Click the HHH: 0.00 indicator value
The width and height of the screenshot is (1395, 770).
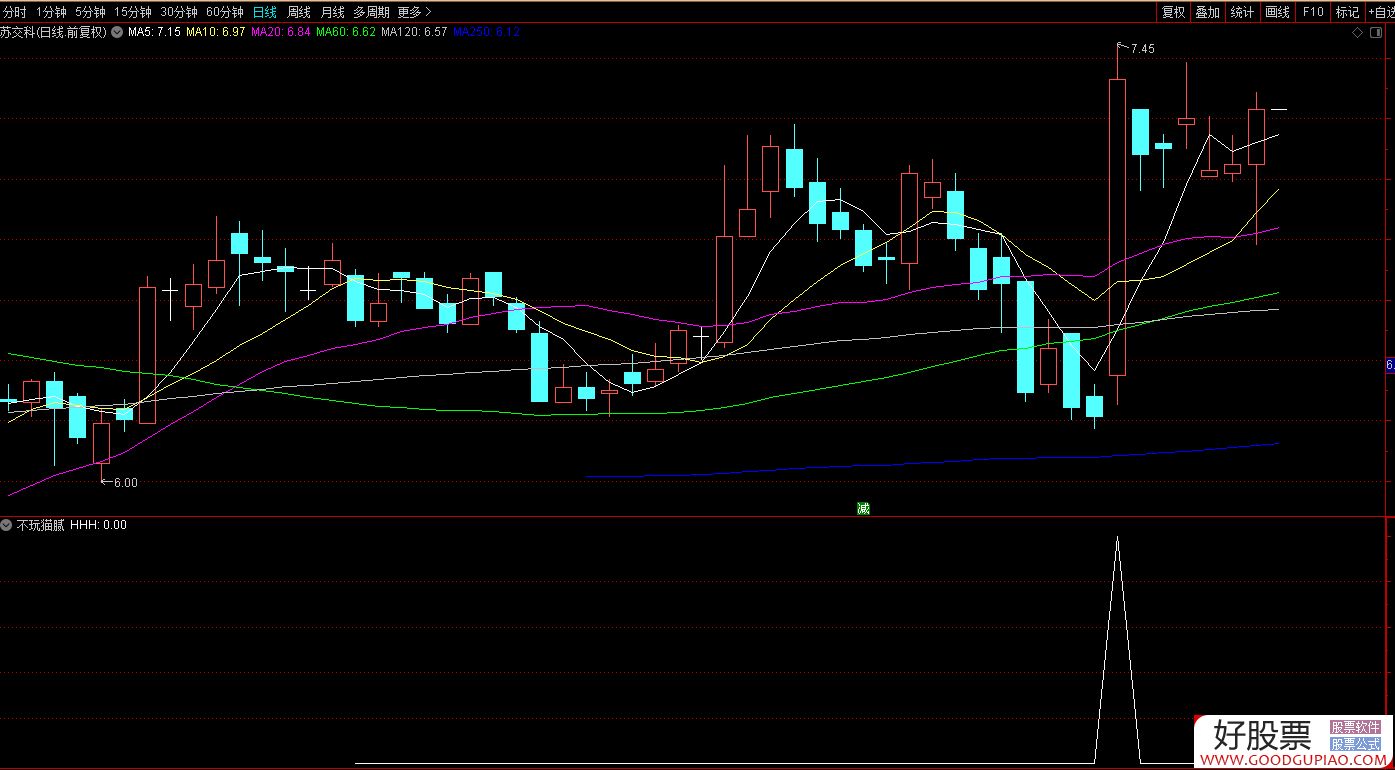[x=98, y=525]
